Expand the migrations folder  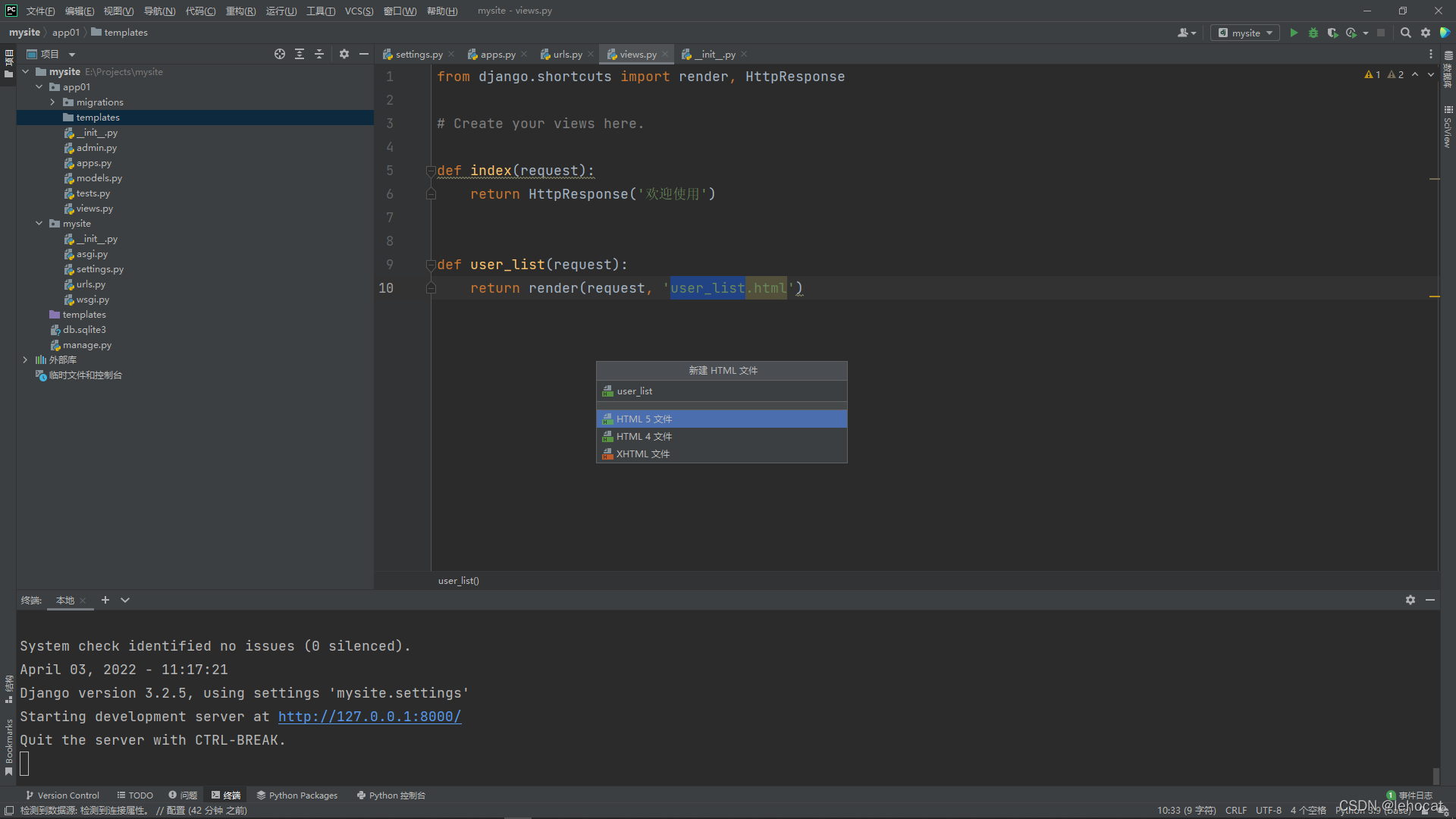pyautogui.click(x=52, y=102)
